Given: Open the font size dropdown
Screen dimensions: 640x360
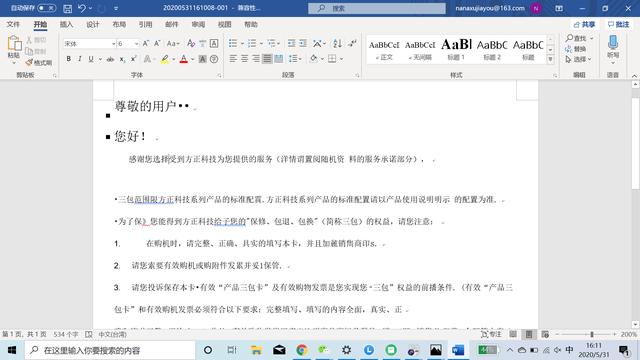Looking at the screenshot, I should click(x=136, y=44).
